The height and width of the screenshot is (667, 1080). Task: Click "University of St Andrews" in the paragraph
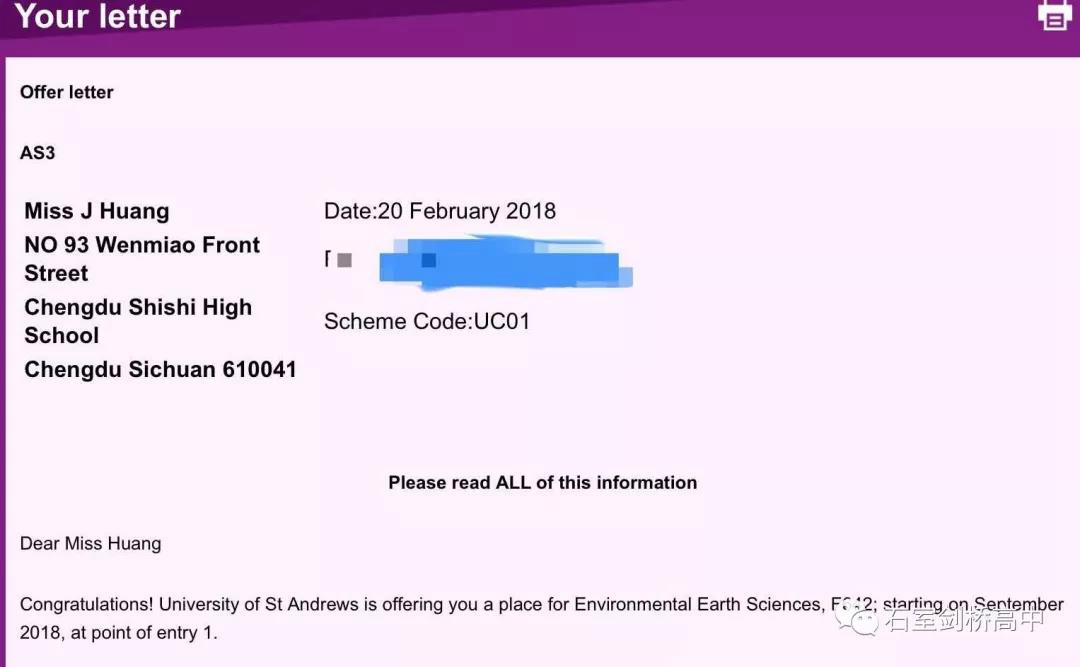pyautogui.click(x=252, y=605)
